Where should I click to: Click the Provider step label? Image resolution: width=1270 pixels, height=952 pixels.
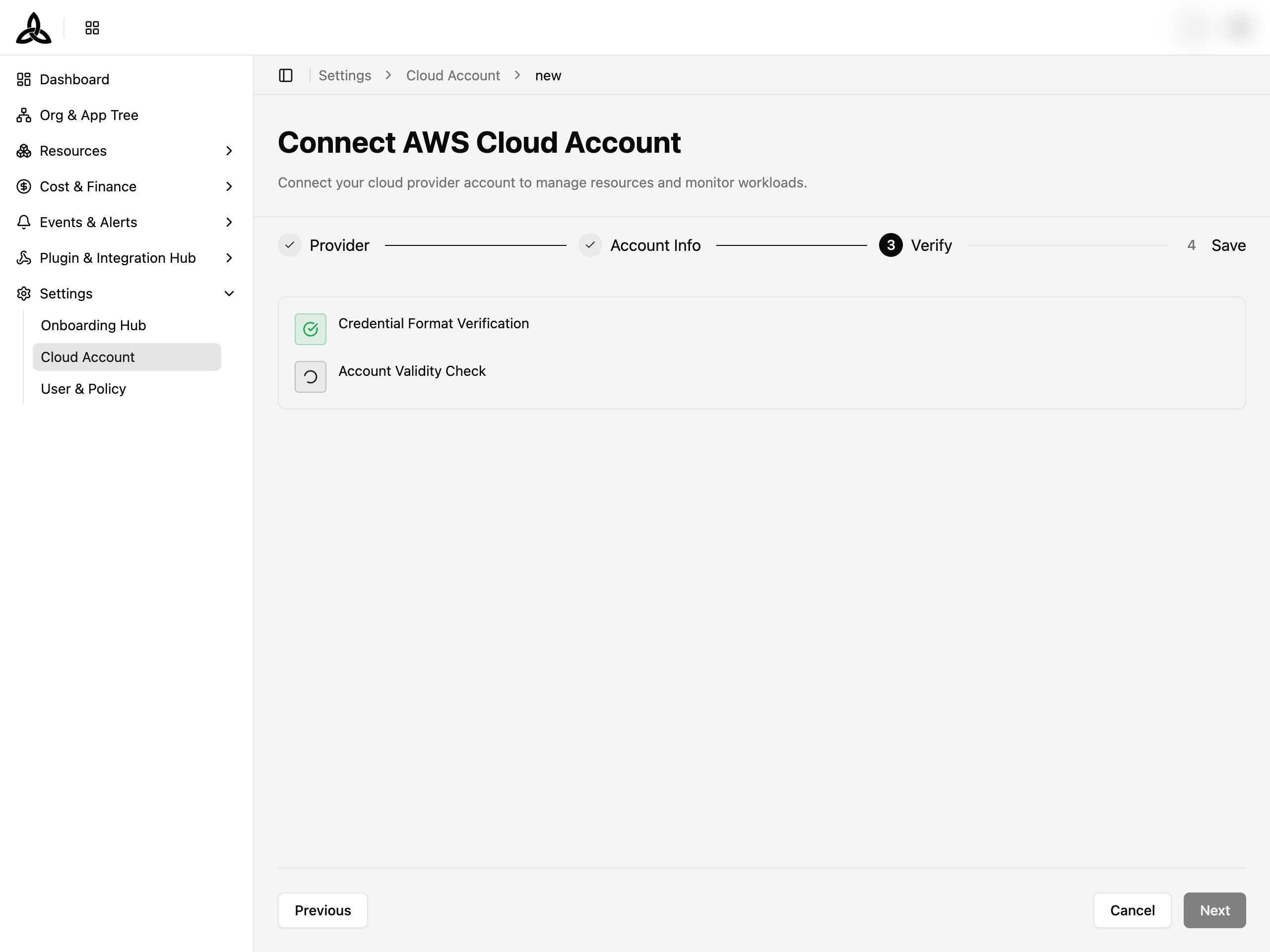339,245
